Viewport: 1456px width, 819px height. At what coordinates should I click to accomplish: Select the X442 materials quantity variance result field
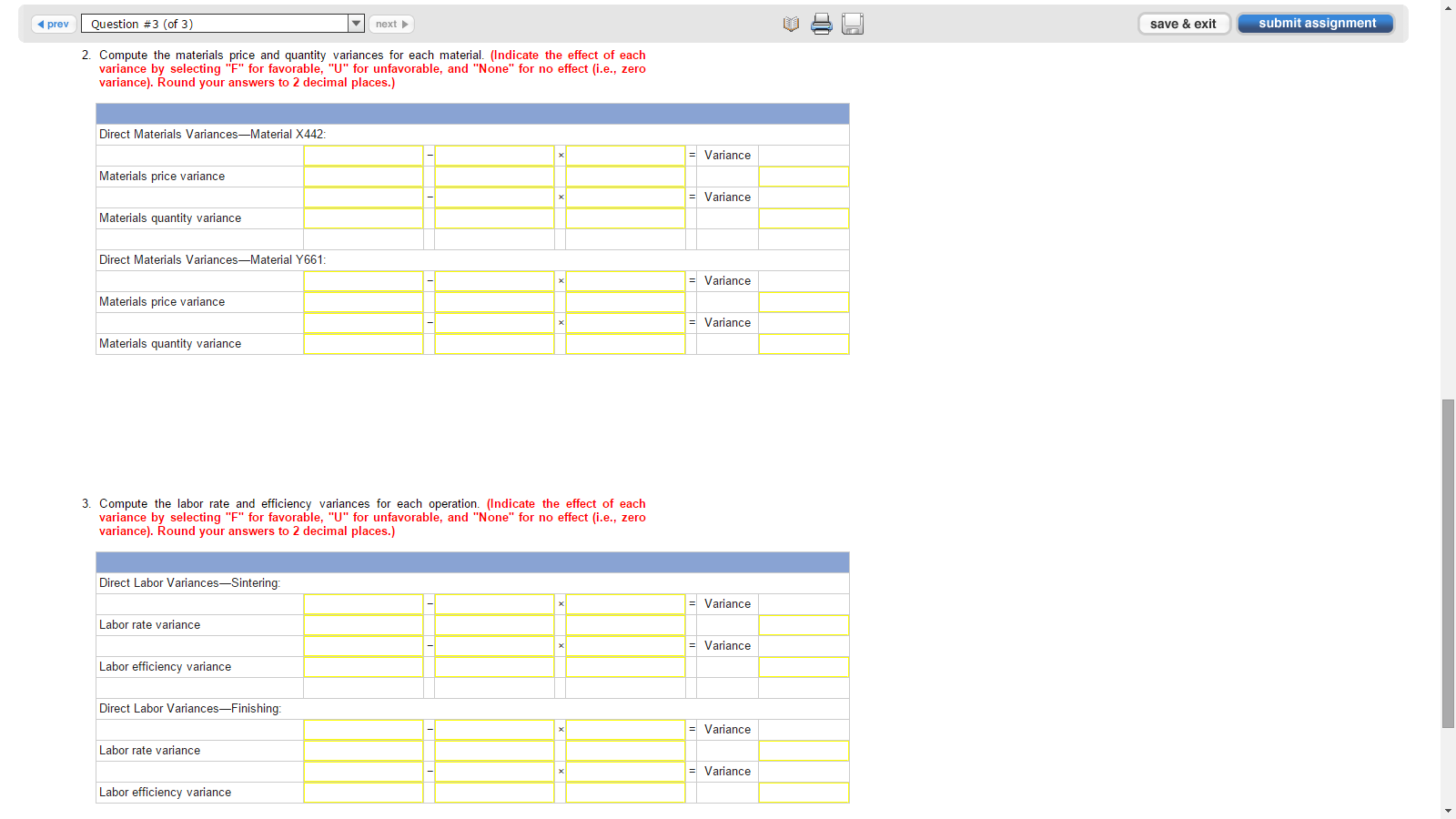pos(804,218)
